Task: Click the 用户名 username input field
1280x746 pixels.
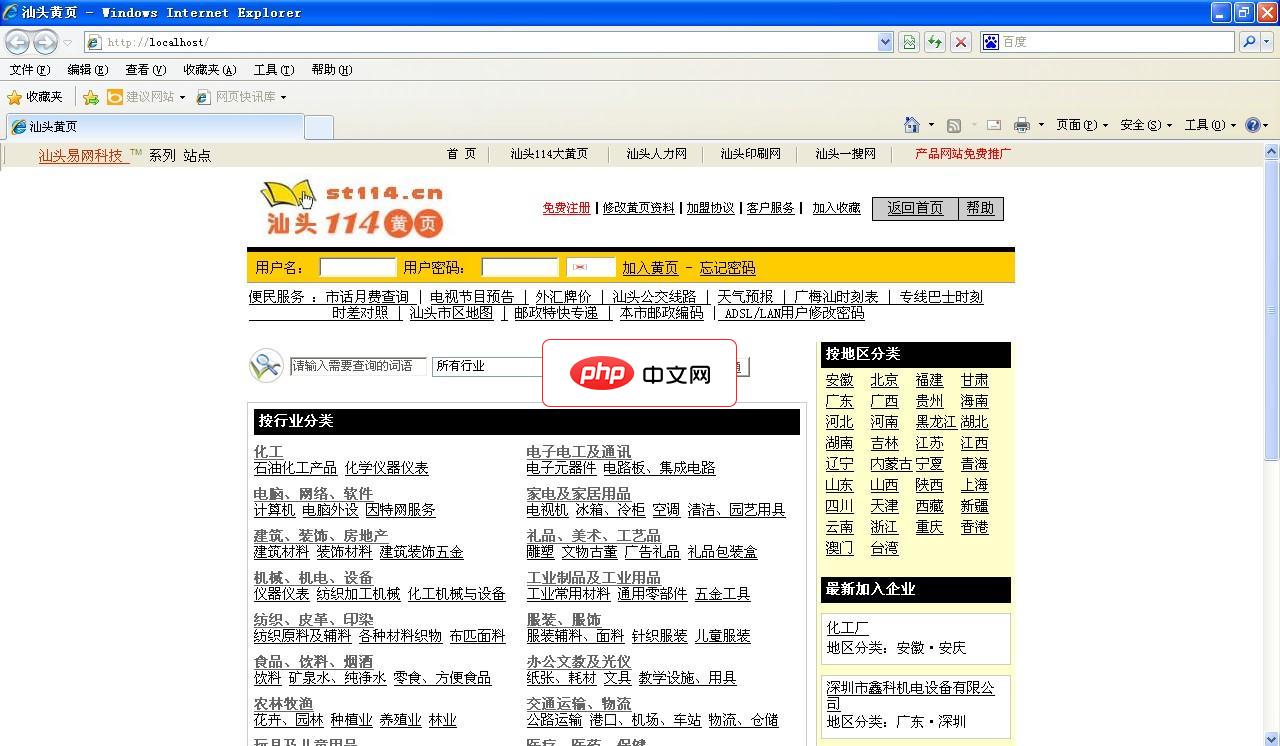Action: (x=357, y=267)
